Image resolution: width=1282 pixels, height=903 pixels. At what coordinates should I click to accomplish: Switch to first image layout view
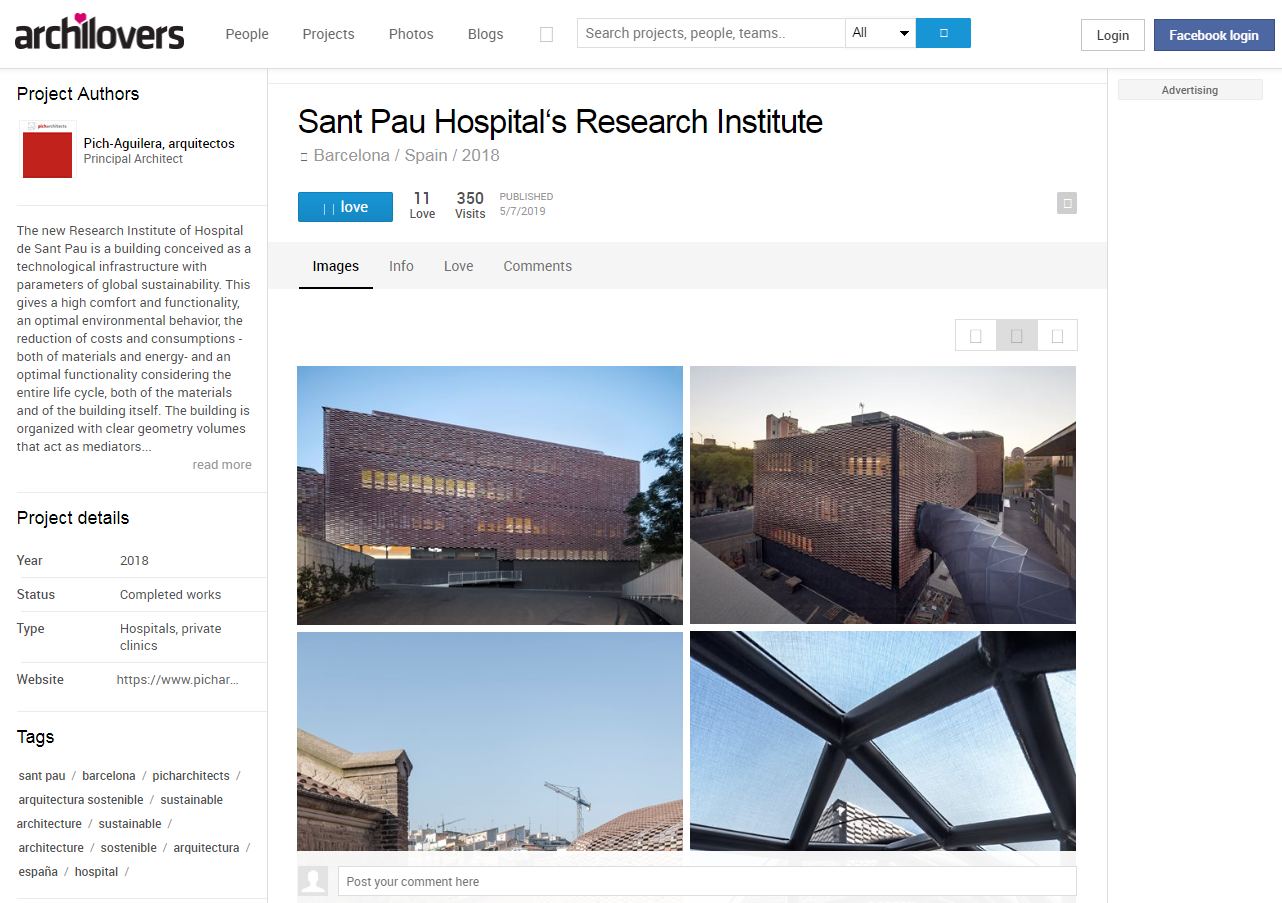(976, 336)
